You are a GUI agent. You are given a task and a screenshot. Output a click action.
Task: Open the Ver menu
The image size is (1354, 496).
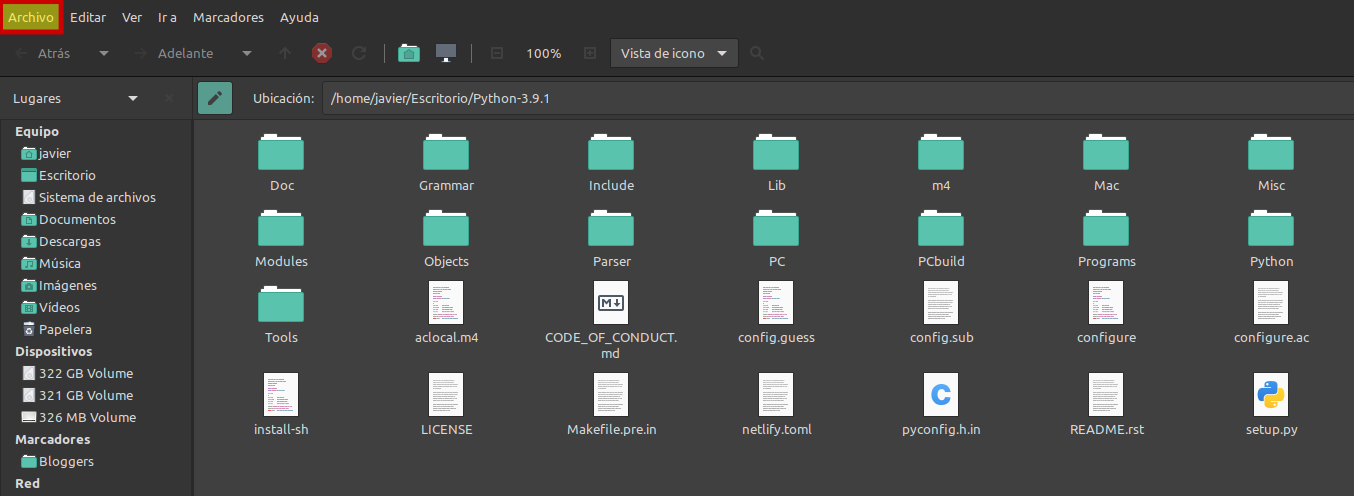click(x=132, y=17)
